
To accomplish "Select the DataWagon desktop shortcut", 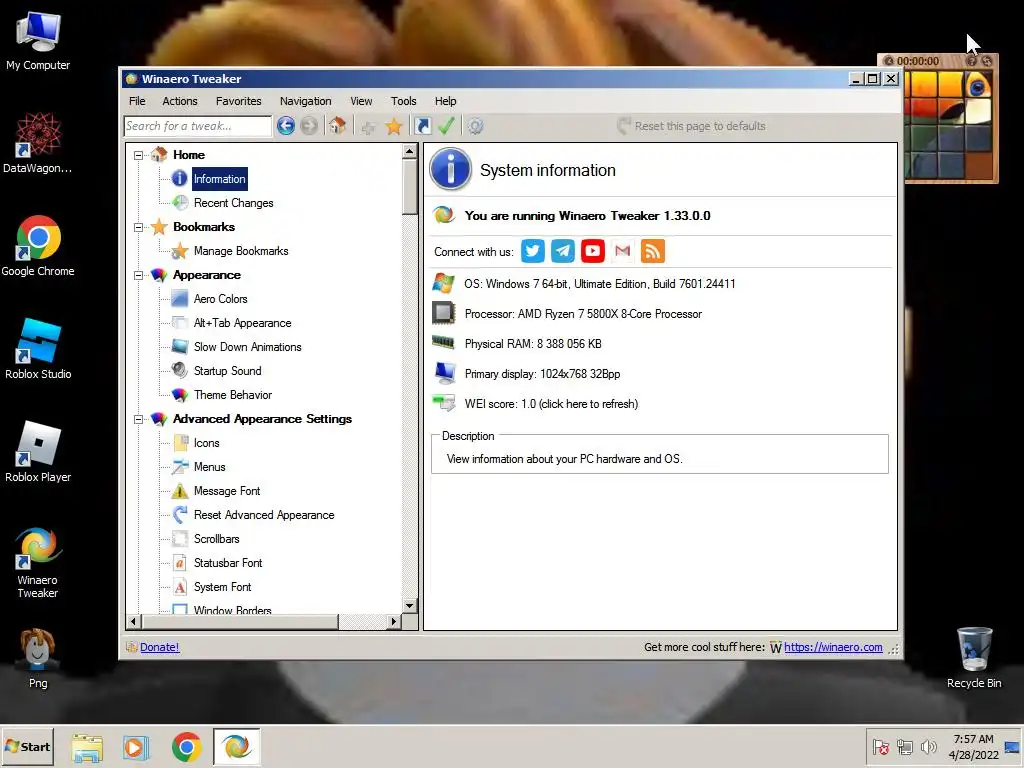I will (38, 144).
